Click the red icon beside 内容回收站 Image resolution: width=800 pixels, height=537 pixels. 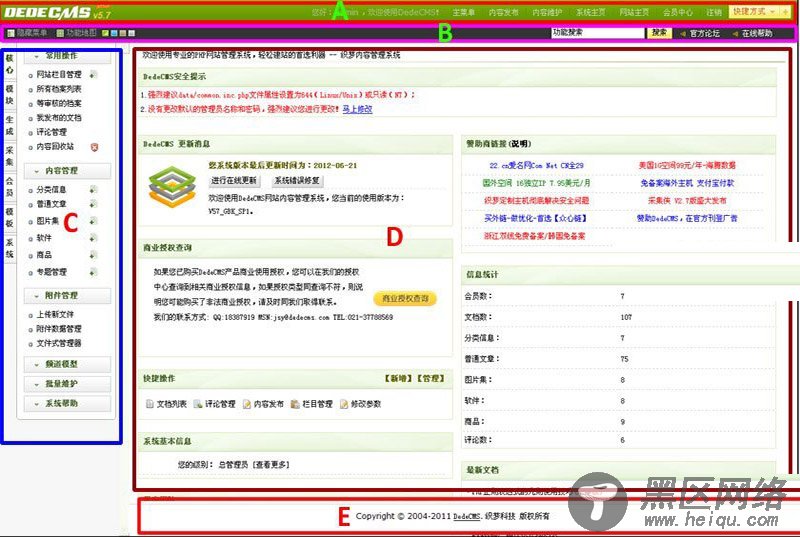94,147
